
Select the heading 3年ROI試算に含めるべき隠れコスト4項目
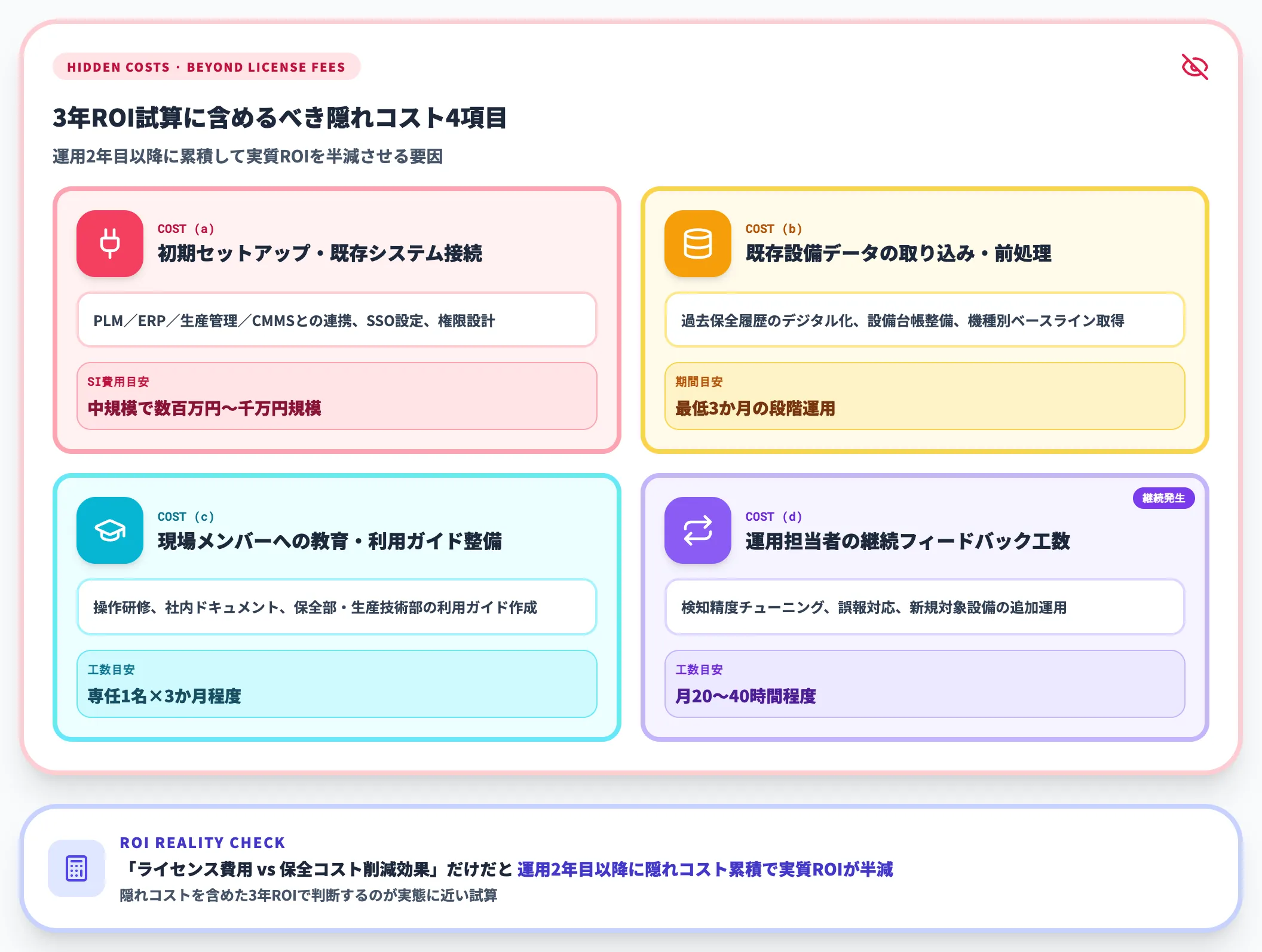280,118
